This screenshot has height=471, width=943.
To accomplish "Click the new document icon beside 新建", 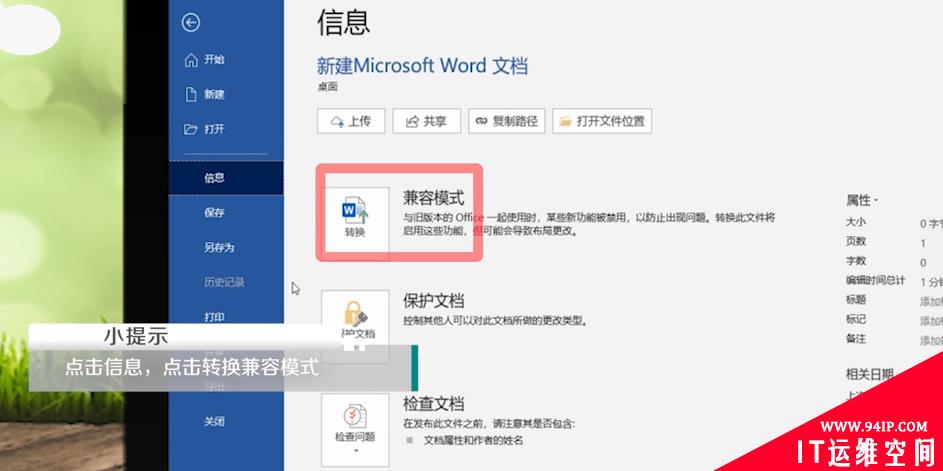I will pyautogui.click(x=191, y=94).
